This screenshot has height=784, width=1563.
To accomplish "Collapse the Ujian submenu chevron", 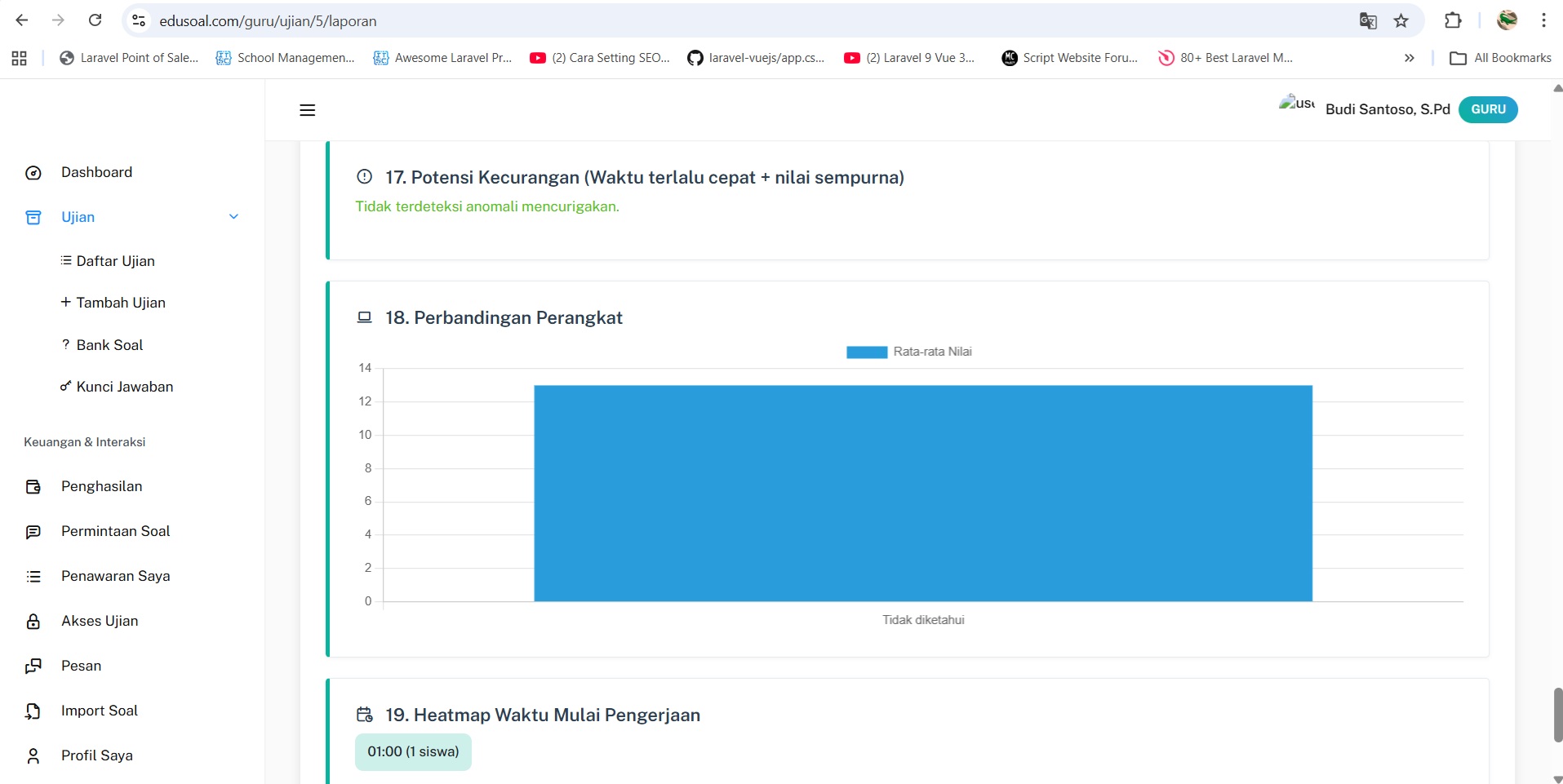I will tap(233, 217).
